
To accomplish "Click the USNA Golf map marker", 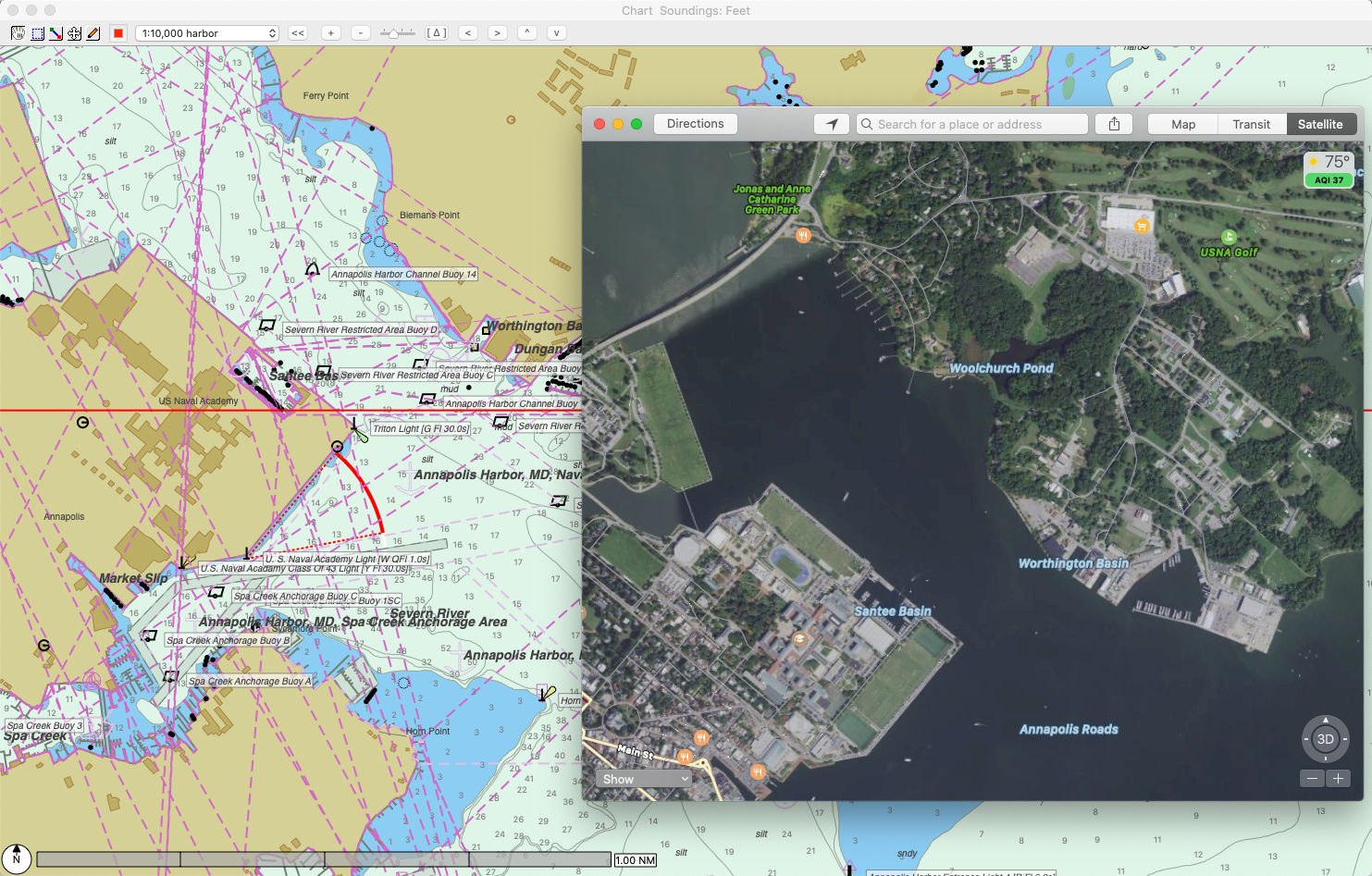I will pyautogui.click(x=1229, y=238).
